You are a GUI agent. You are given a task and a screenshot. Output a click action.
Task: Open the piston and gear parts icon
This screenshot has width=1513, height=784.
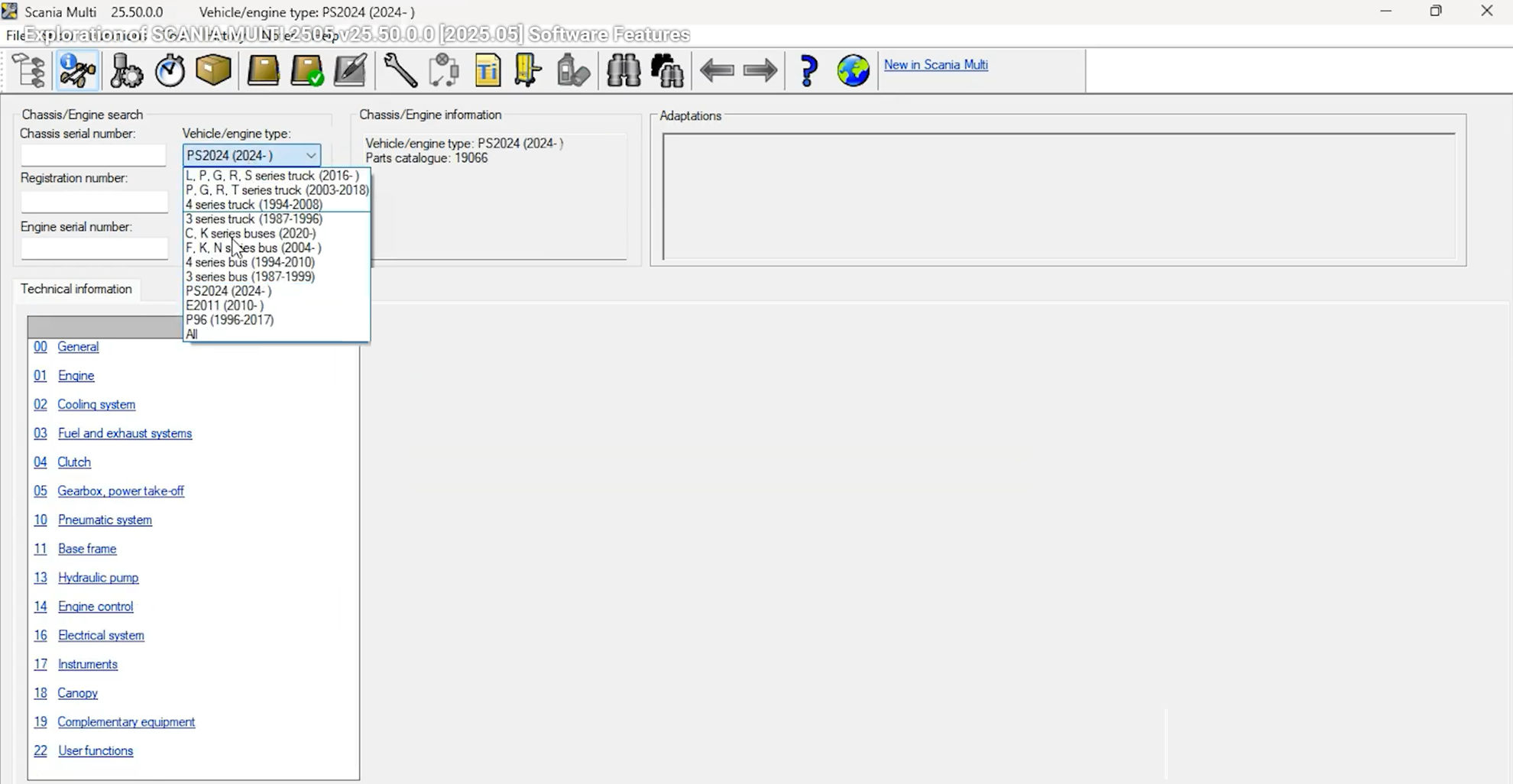(x=125, y=71)
